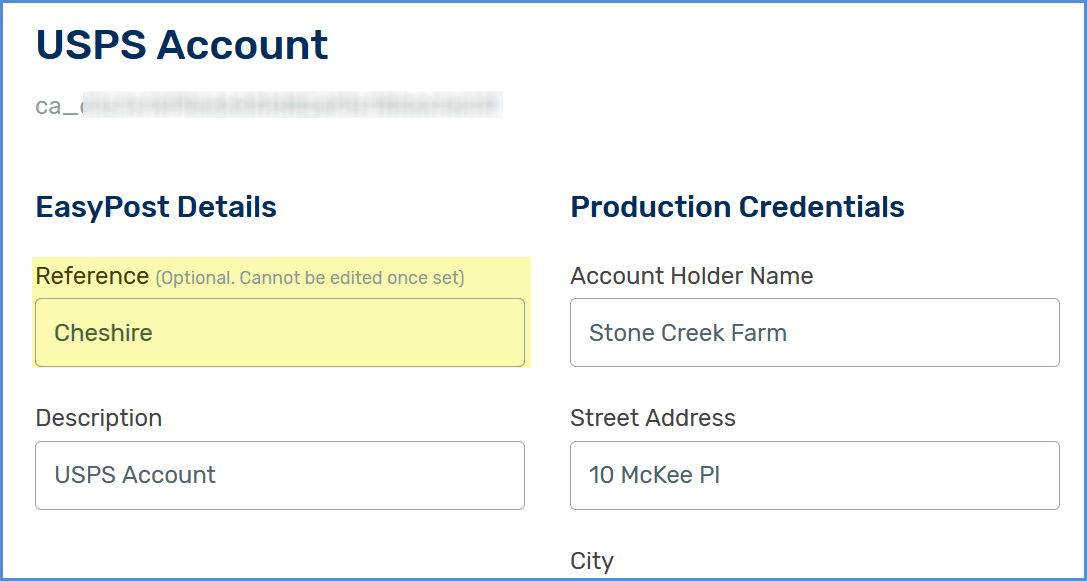The height and width of the screenshot is (581, 1087).
Task: Click the Street Address label
Action: pyautogui.click(x=652, y=418)
